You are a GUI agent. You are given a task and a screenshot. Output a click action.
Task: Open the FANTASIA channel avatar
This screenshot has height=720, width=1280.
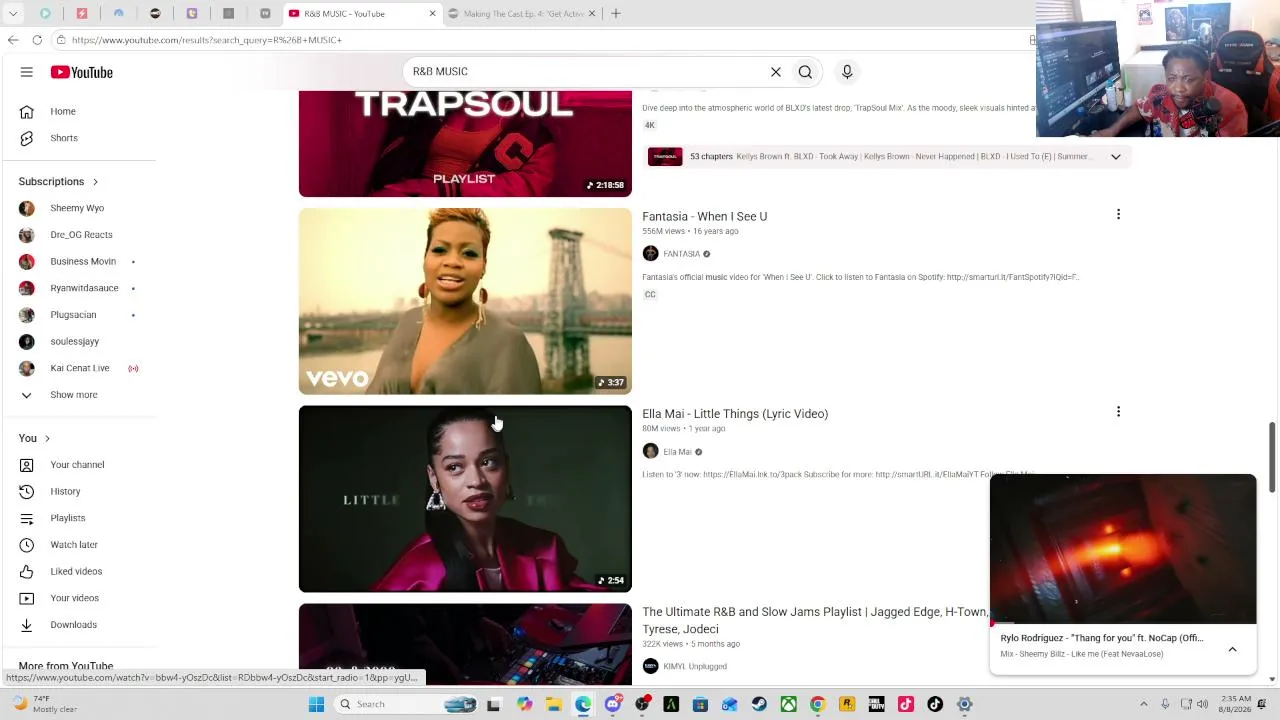tap(650, 254)
